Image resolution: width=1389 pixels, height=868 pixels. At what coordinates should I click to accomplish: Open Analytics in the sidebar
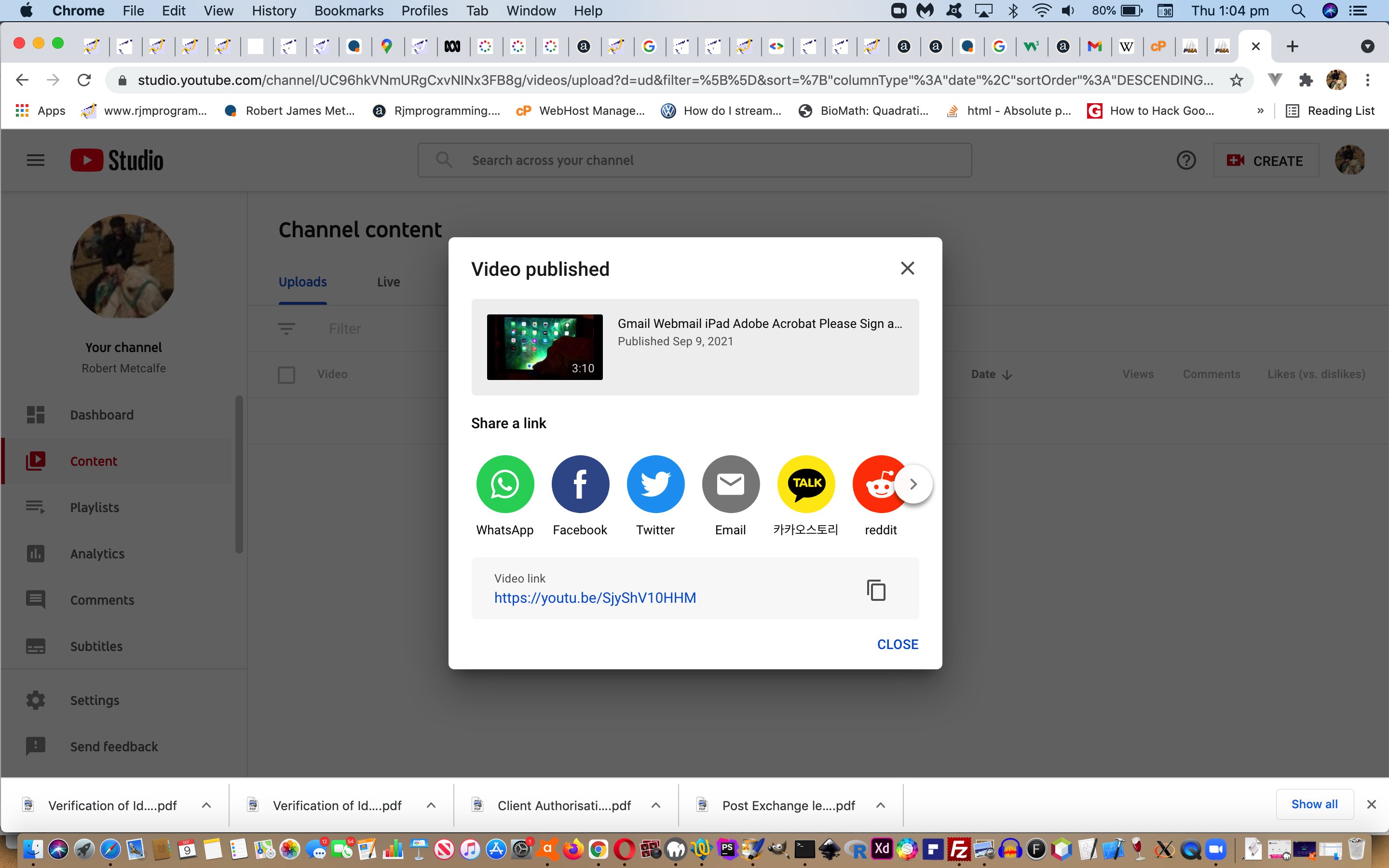[117, 554]
